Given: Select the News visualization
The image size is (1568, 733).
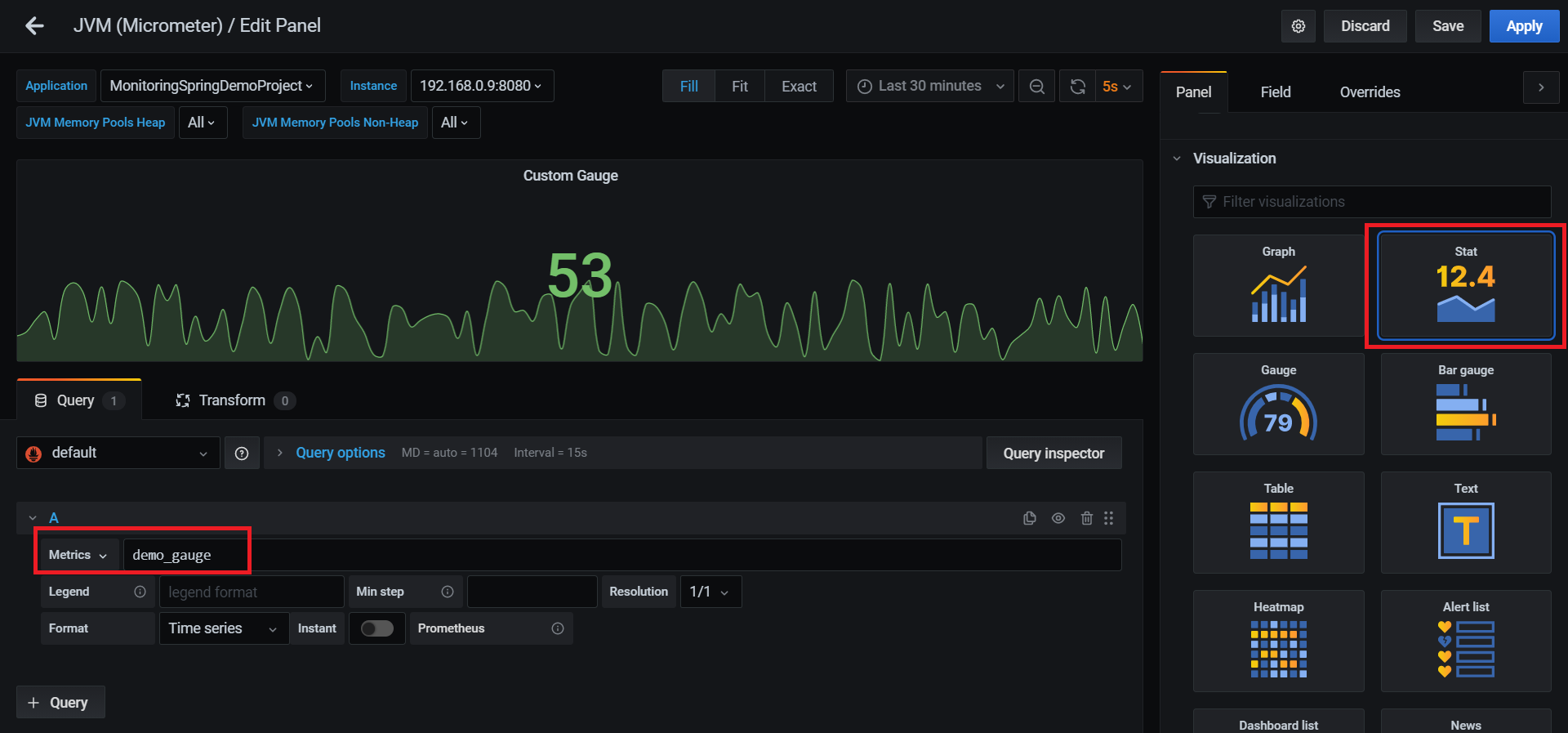Looking at the screenshot, I should (x=1466, y=722).
